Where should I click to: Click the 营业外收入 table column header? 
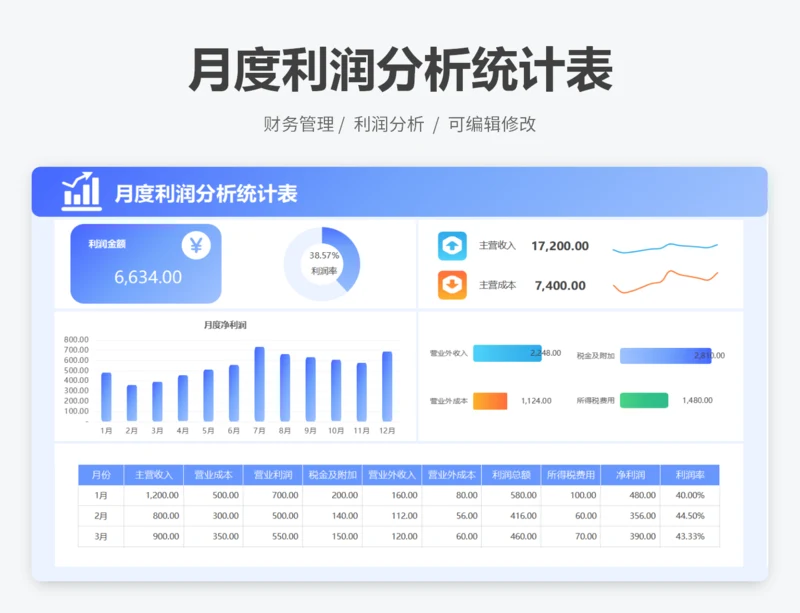tap(392, 475)
